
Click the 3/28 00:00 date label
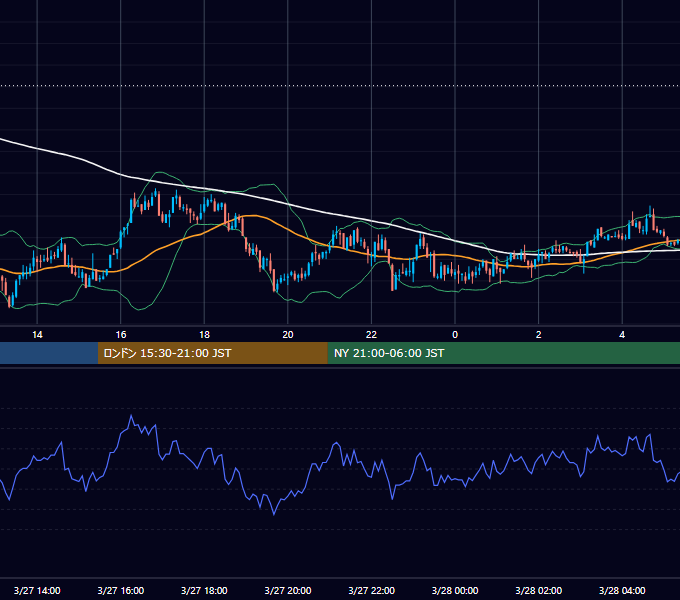pyautogui.click(x=455, y=590)
